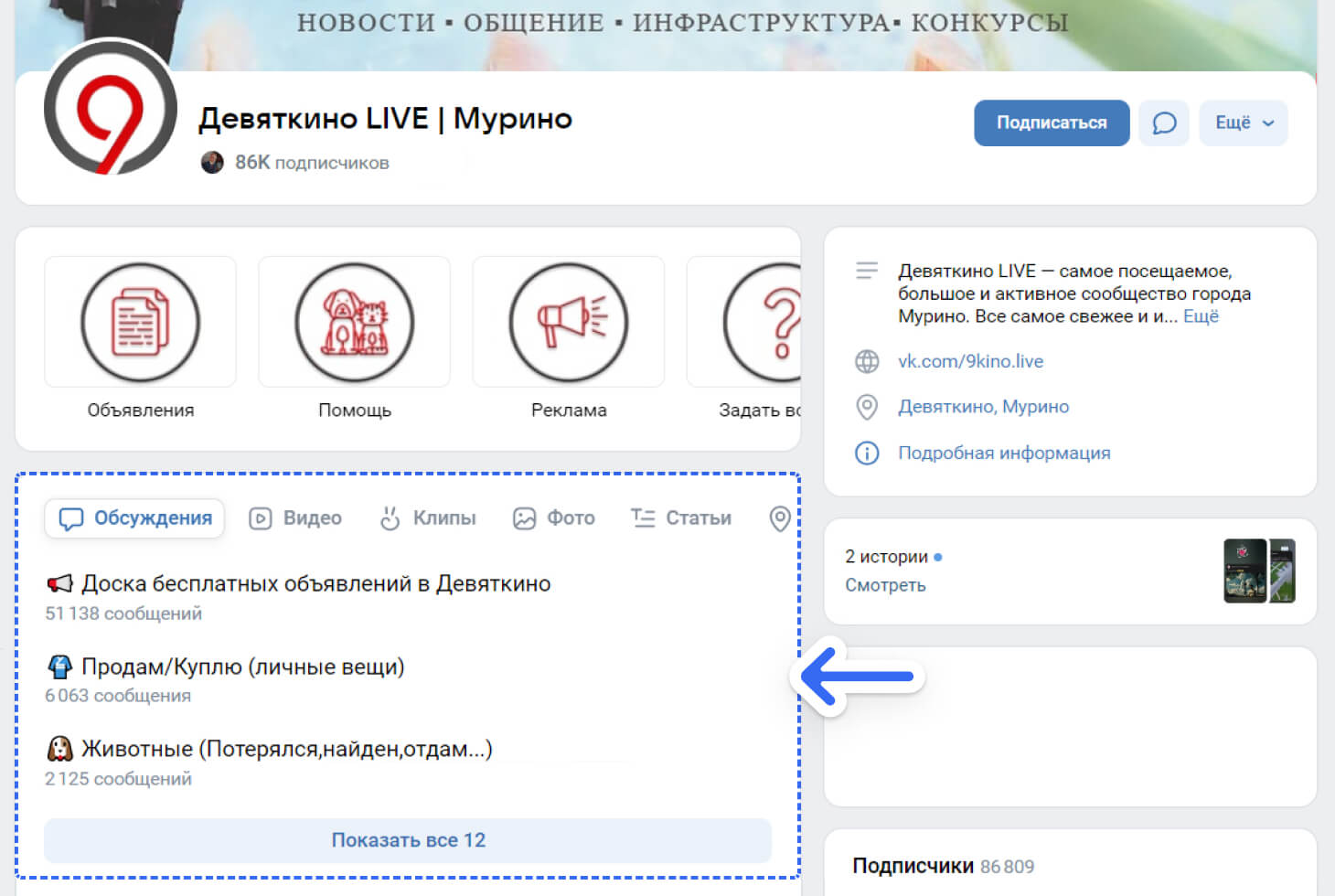Click the Девяткино LIVE | Мурино title
The width and height of the screenshot is (1335, 896).
tap(385, 119)
